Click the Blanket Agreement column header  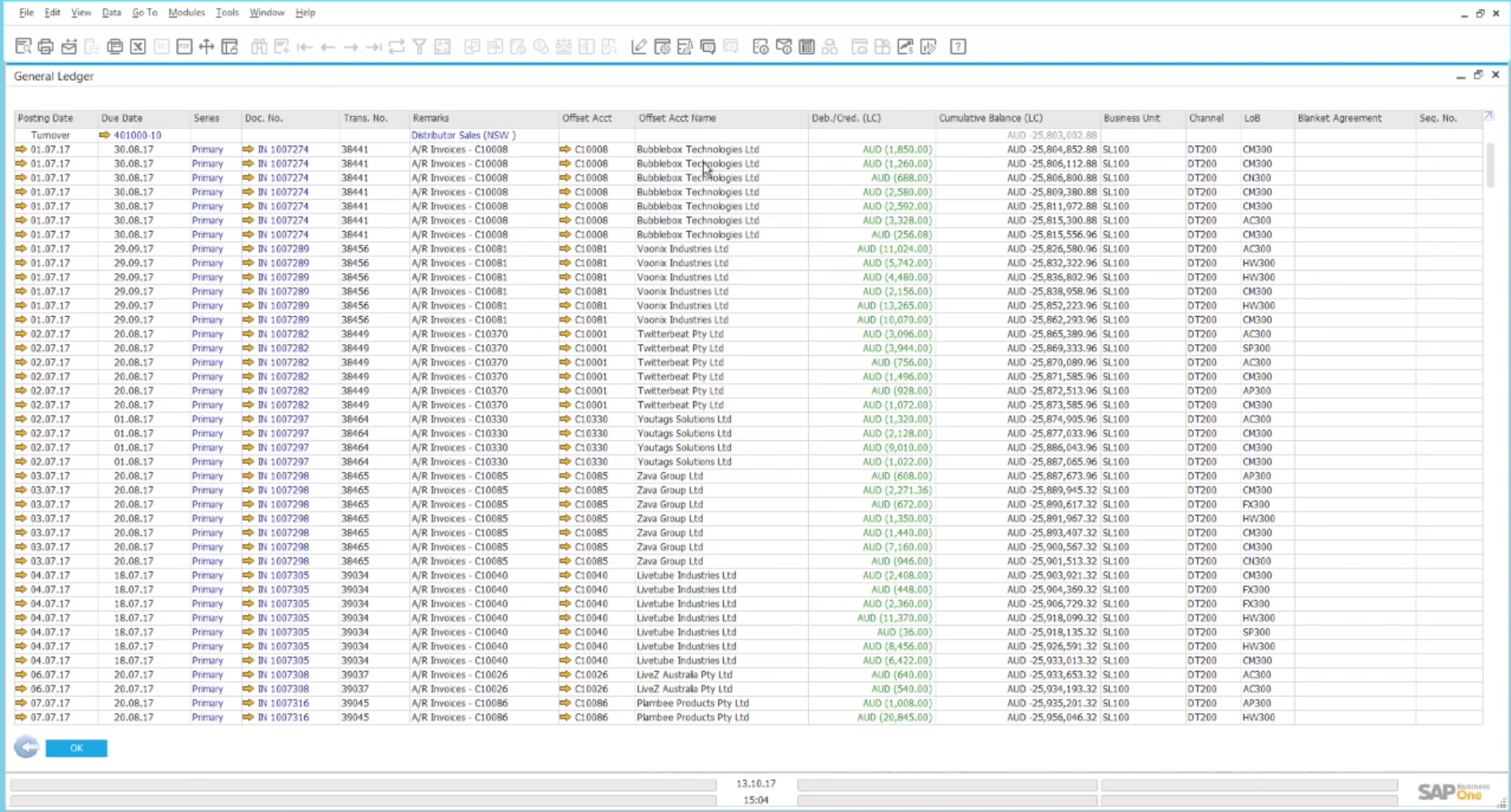pyautogui.click(x=1355, y=118)
